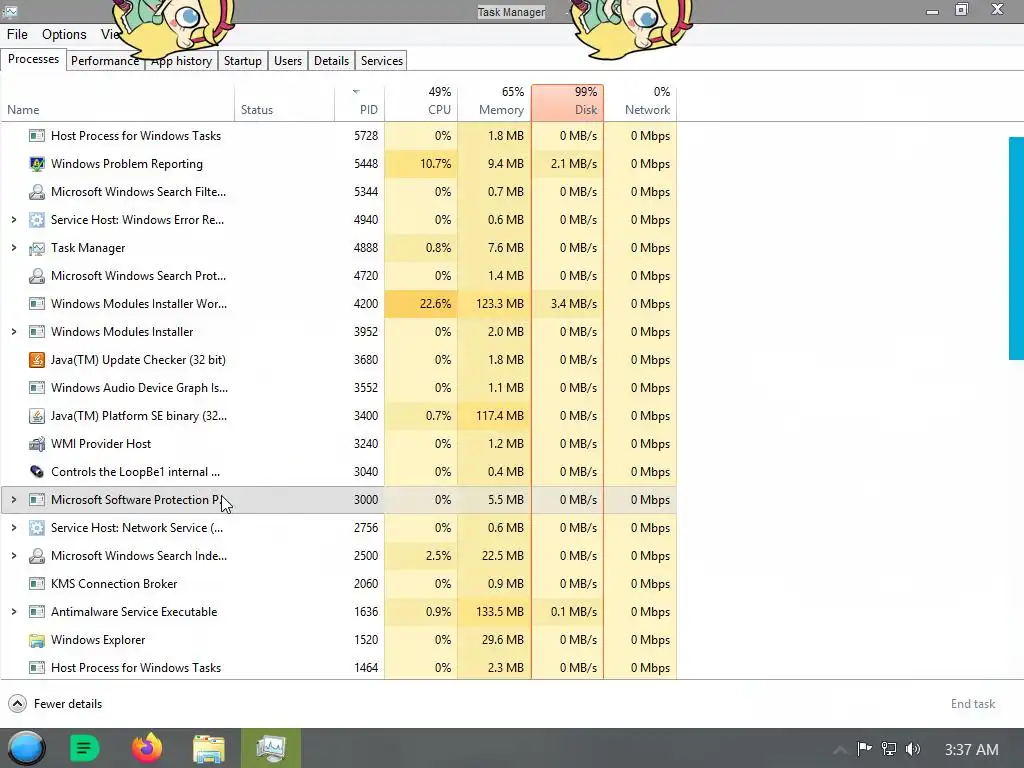The image size is (1024, 768).
Task: Expand the Windows Modules Installer row
Action: (14, 332)
